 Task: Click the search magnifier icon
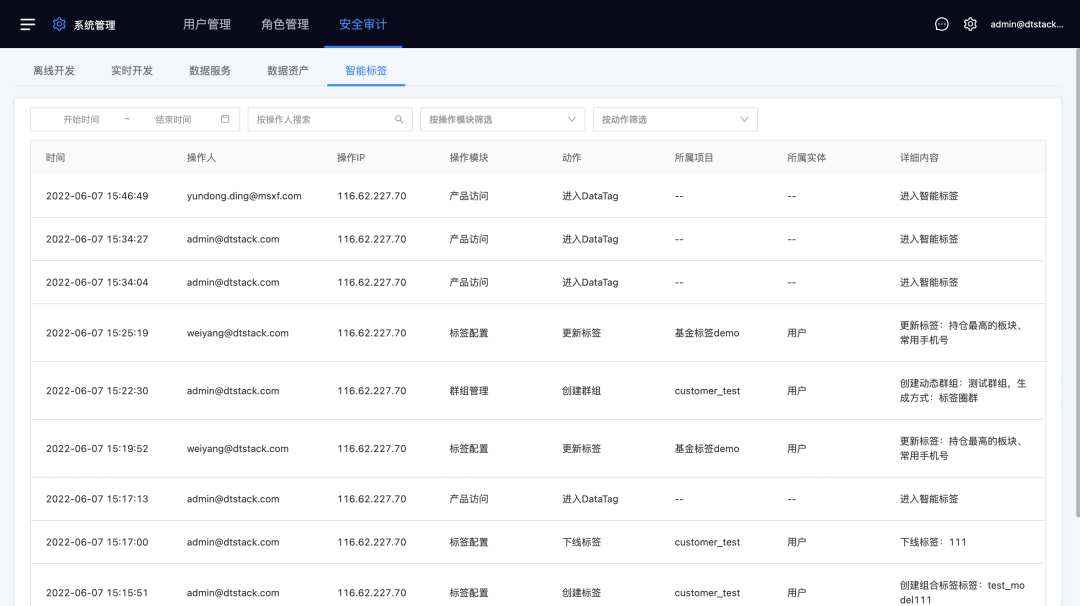tap(399, 119)
